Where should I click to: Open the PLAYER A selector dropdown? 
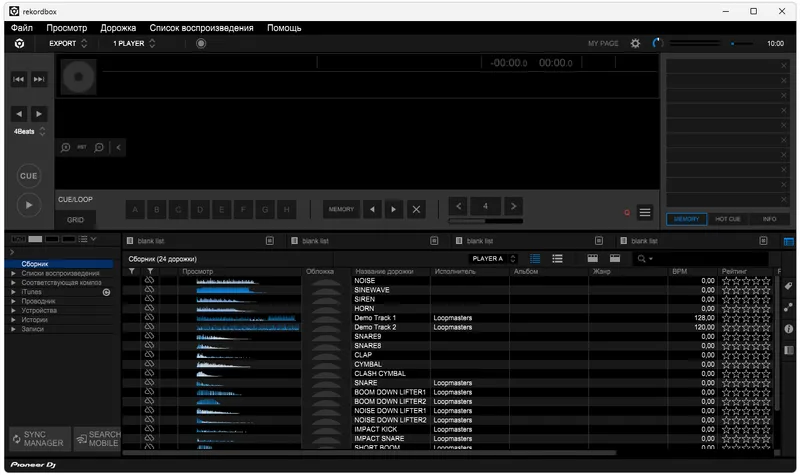click(x=493, y=259)
